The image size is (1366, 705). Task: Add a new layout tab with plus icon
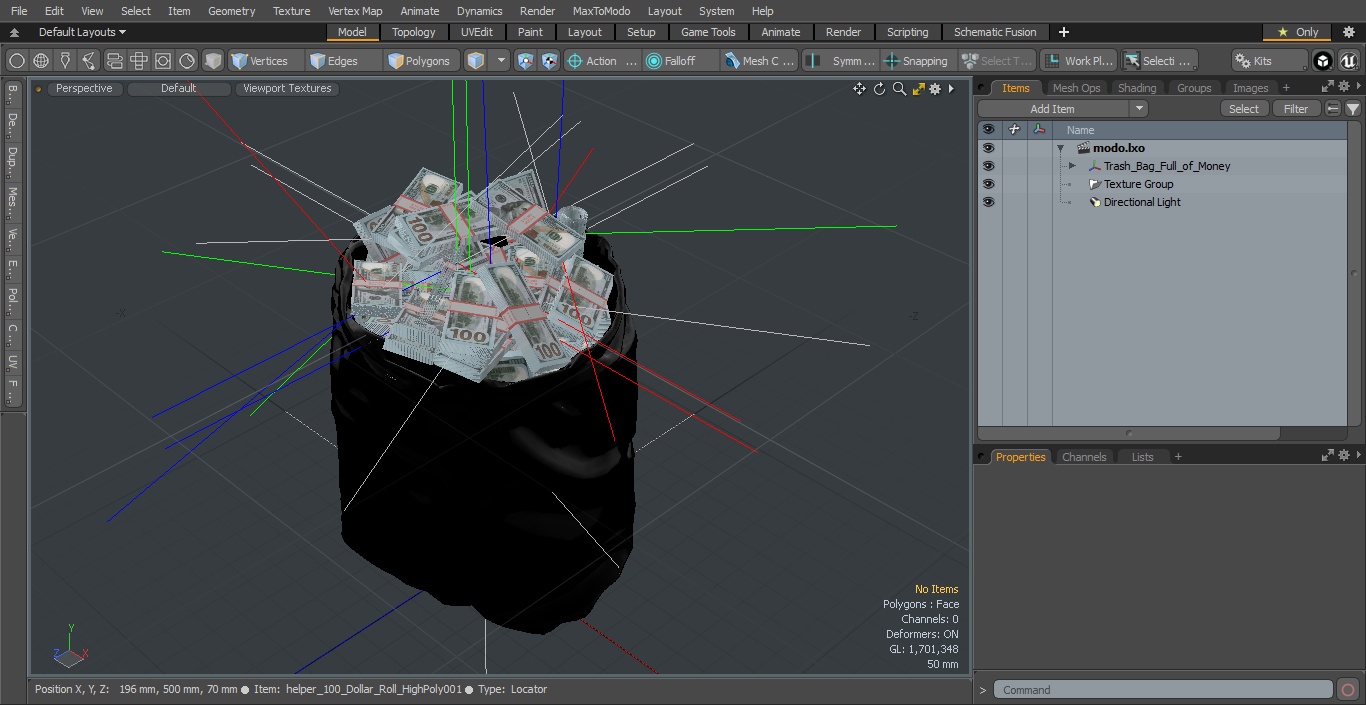1063,32
